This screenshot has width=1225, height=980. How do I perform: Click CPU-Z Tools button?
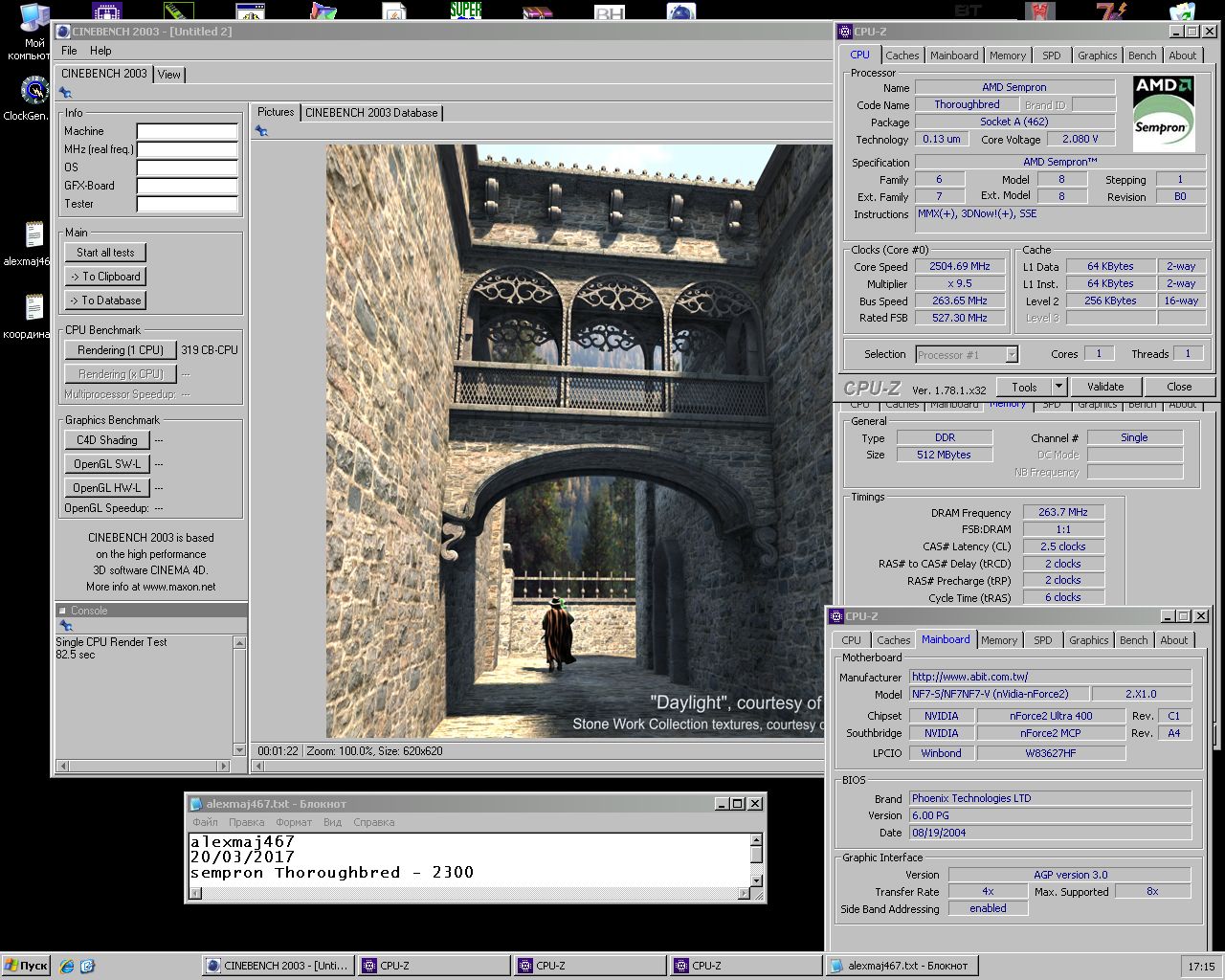coord(1024,388)
